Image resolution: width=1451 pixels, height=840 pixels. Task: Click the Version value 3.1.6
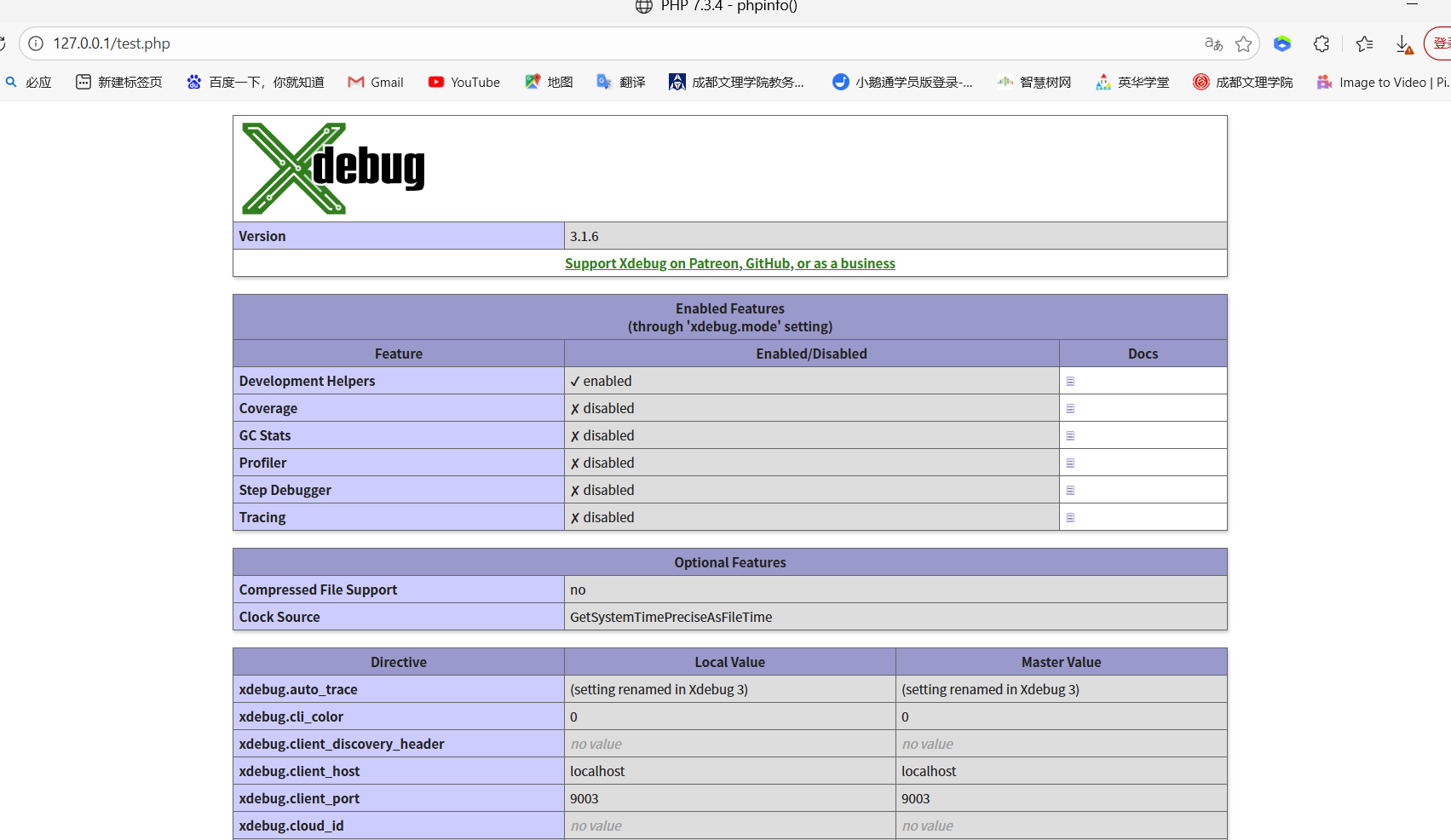click(584, 236)
